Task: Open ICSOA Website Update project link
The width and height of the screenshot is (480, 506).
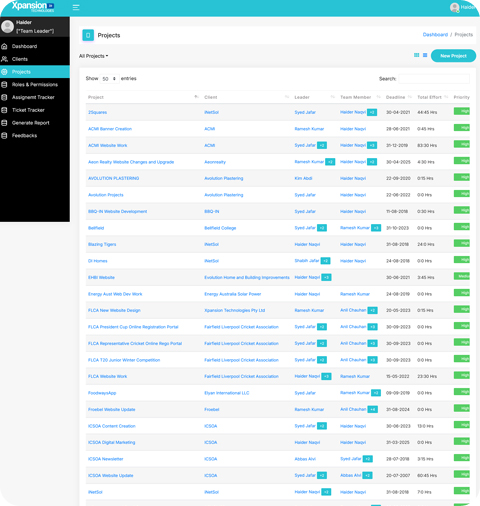Action: coord(110,476)
